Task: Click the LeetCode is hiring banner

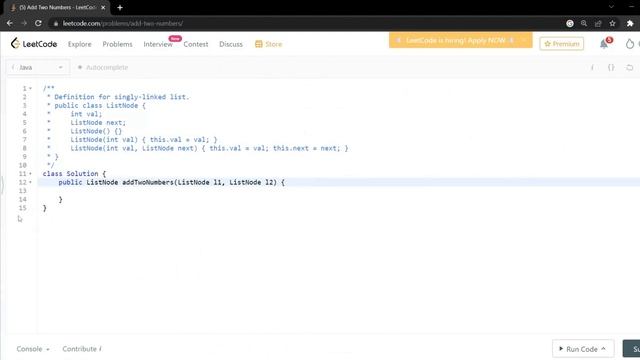Action: [460, 40]
